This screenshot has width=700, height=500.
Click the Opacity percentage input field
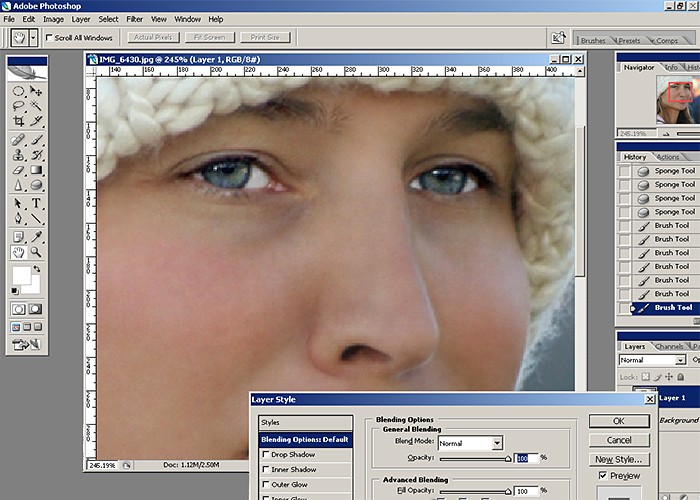tap(526, 458)
